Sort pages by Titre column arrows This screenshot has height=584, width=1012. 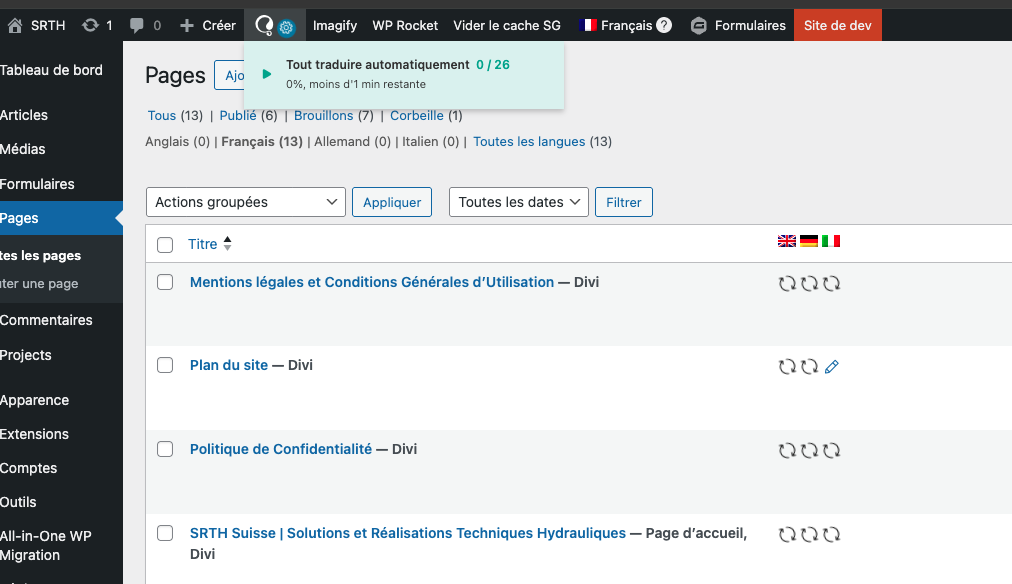(x=227, y=244)
